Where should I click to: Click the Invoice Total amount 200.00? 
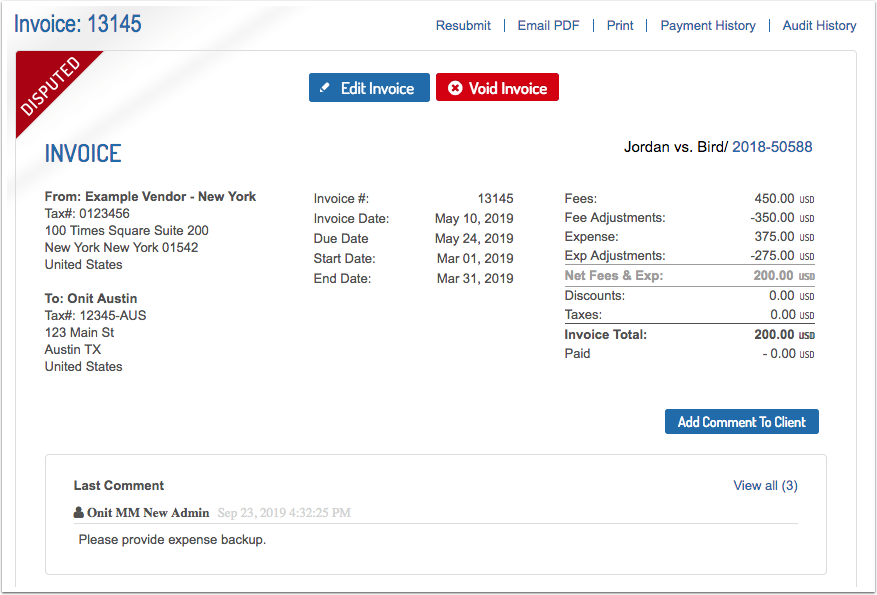(x=774, y=334)
